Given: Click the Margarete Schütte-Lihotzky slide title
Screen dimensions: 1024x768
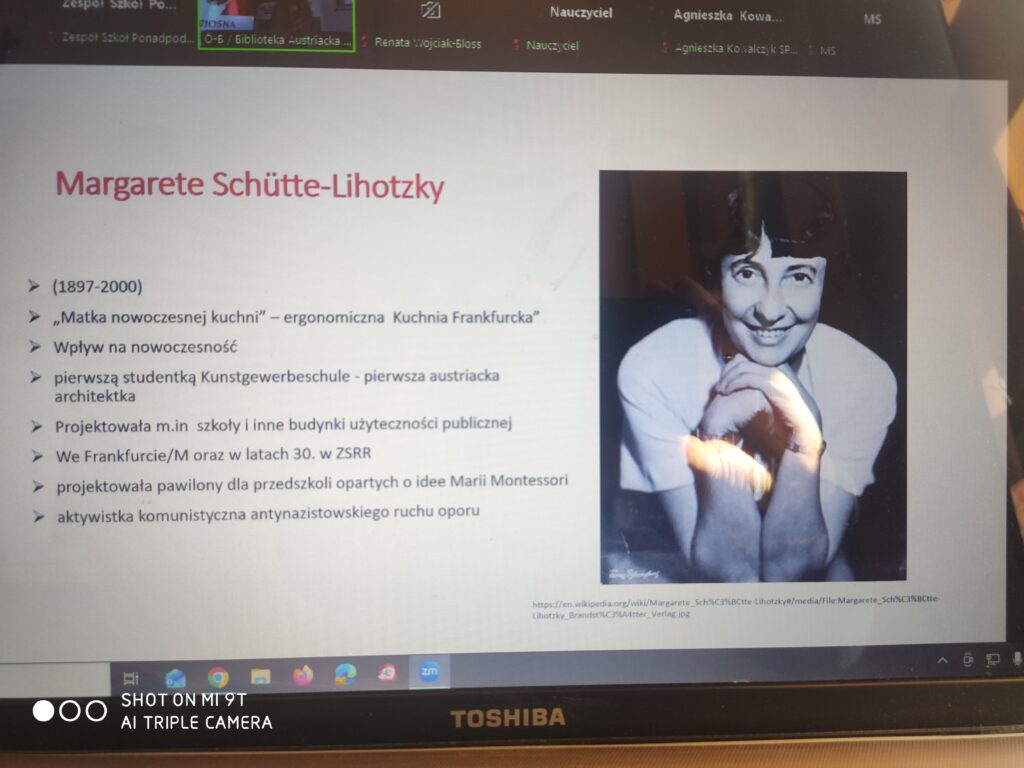Looking at the screenshot, I should (x=249, y=185).
